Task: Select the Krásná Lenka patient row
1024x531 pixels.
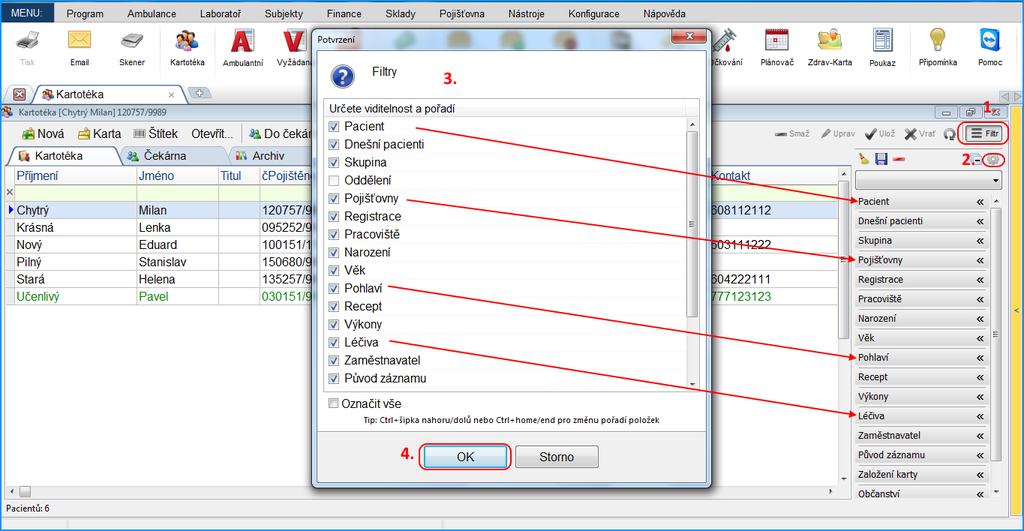Action: click(x=423, y=227)
